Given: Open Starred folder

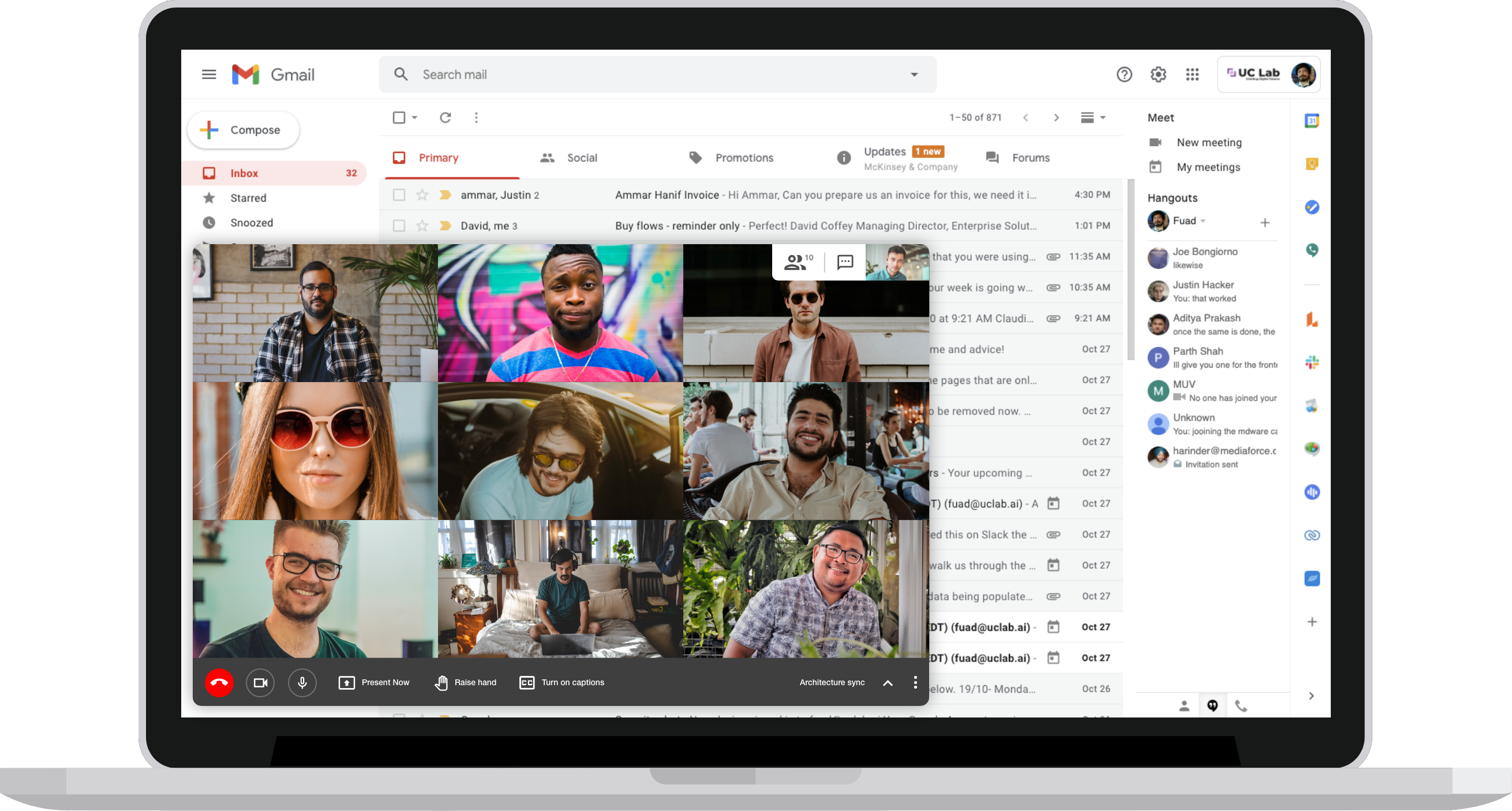Looking at the screenshot, I should (274, 198).
